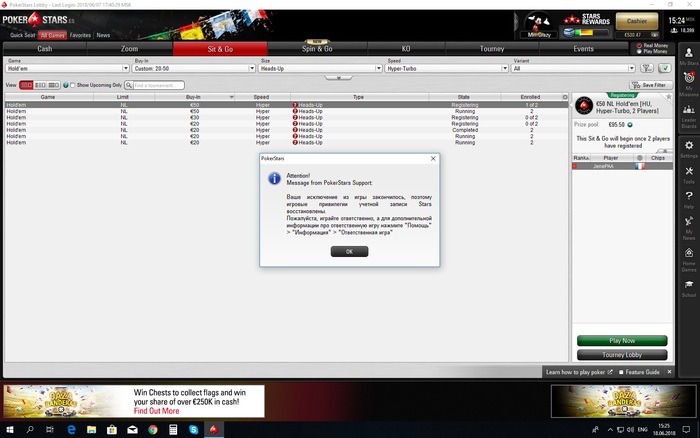Click the PokerStars logo top left

(x=38, y=20)
